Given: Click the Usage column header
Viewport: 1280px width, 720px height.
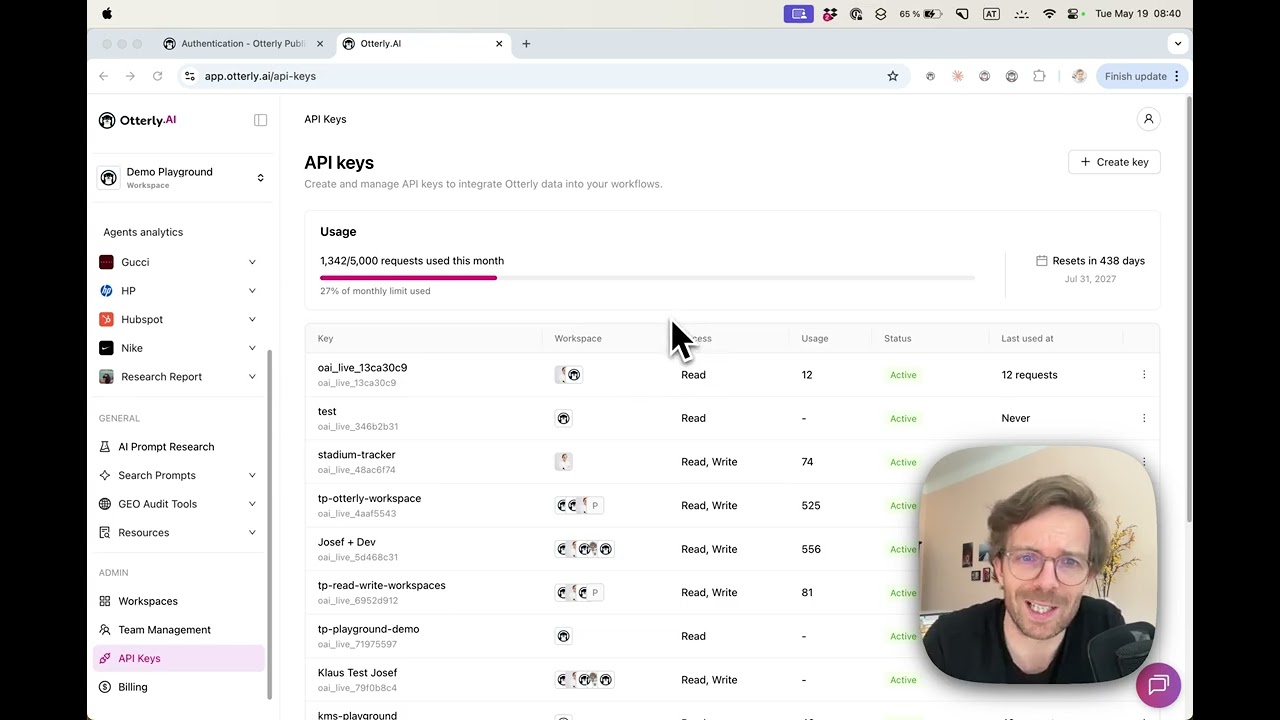Looking at the screenshot, I should click(815, 338).
